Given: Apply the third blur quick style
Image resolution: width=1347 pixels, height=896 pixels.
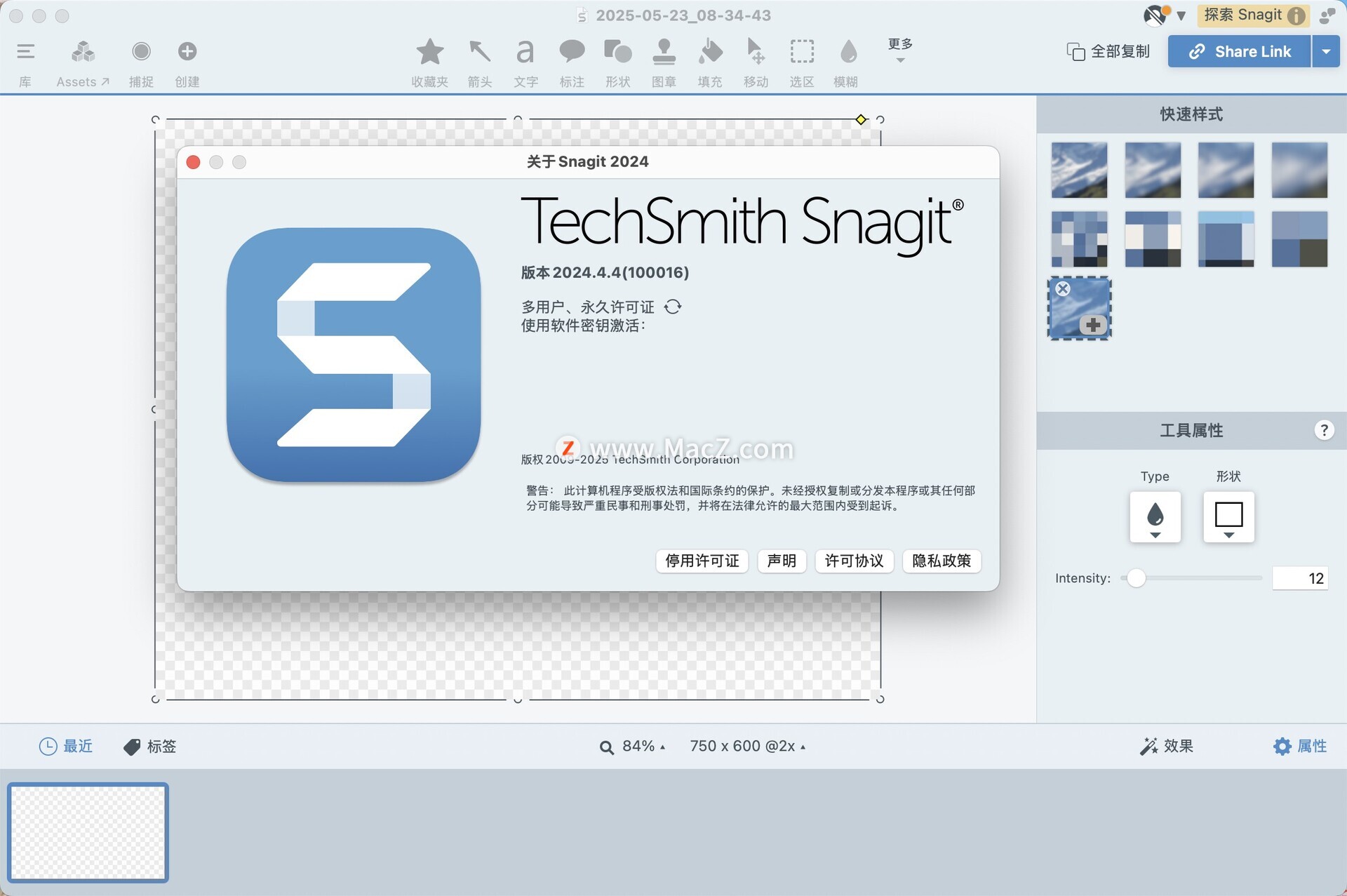Looking at the screenshot, I should (x=1226, y=170).
